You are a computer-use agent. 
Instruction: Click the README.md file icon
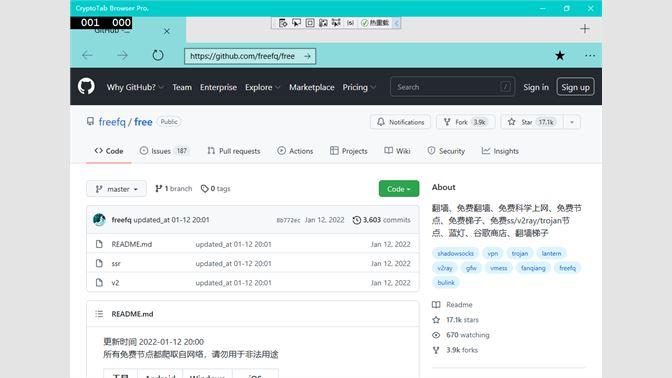99,244
